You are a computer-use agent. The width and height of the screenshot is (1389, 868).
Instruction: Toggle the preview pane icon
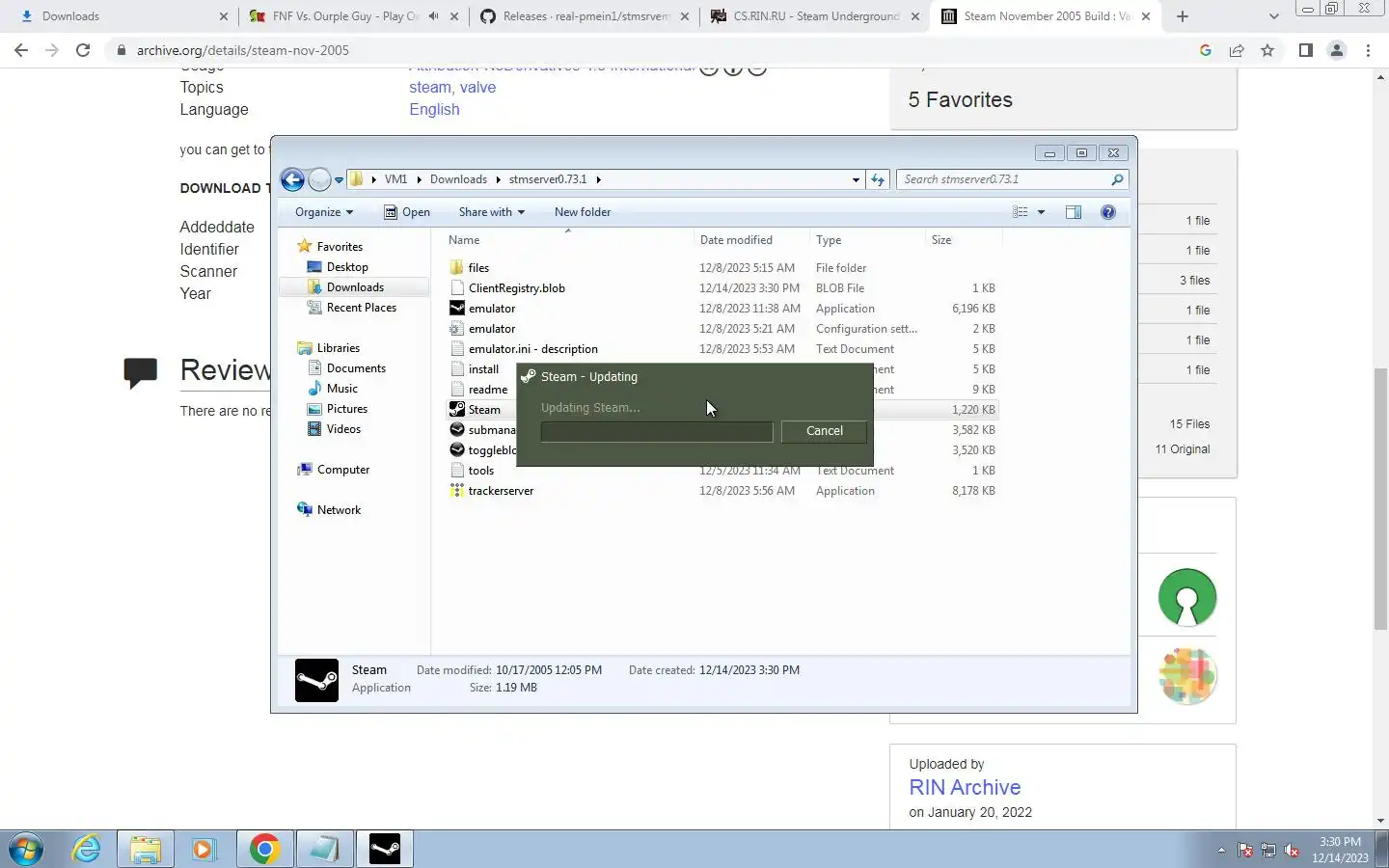(x=1074, y=212)
